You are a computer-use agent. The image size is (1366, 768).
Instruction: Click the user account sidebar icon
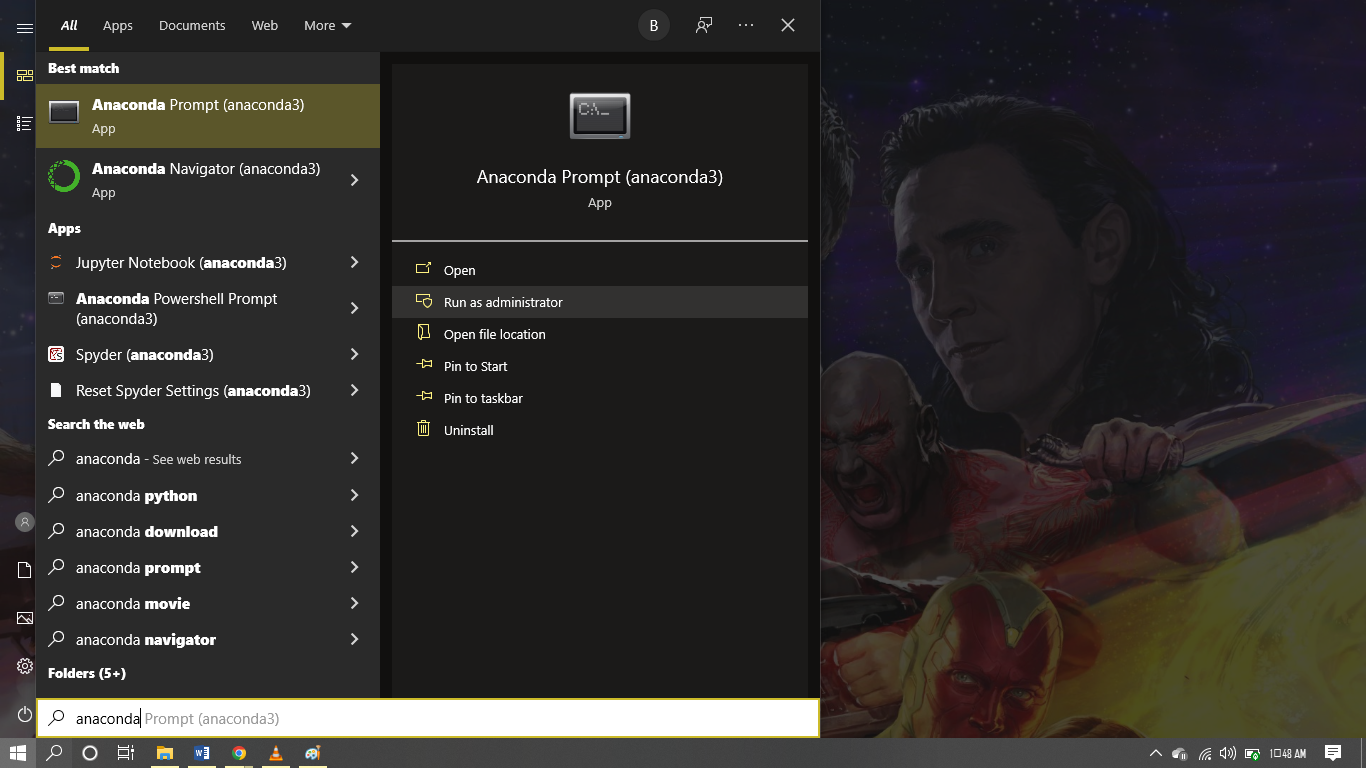coord(25,522)
